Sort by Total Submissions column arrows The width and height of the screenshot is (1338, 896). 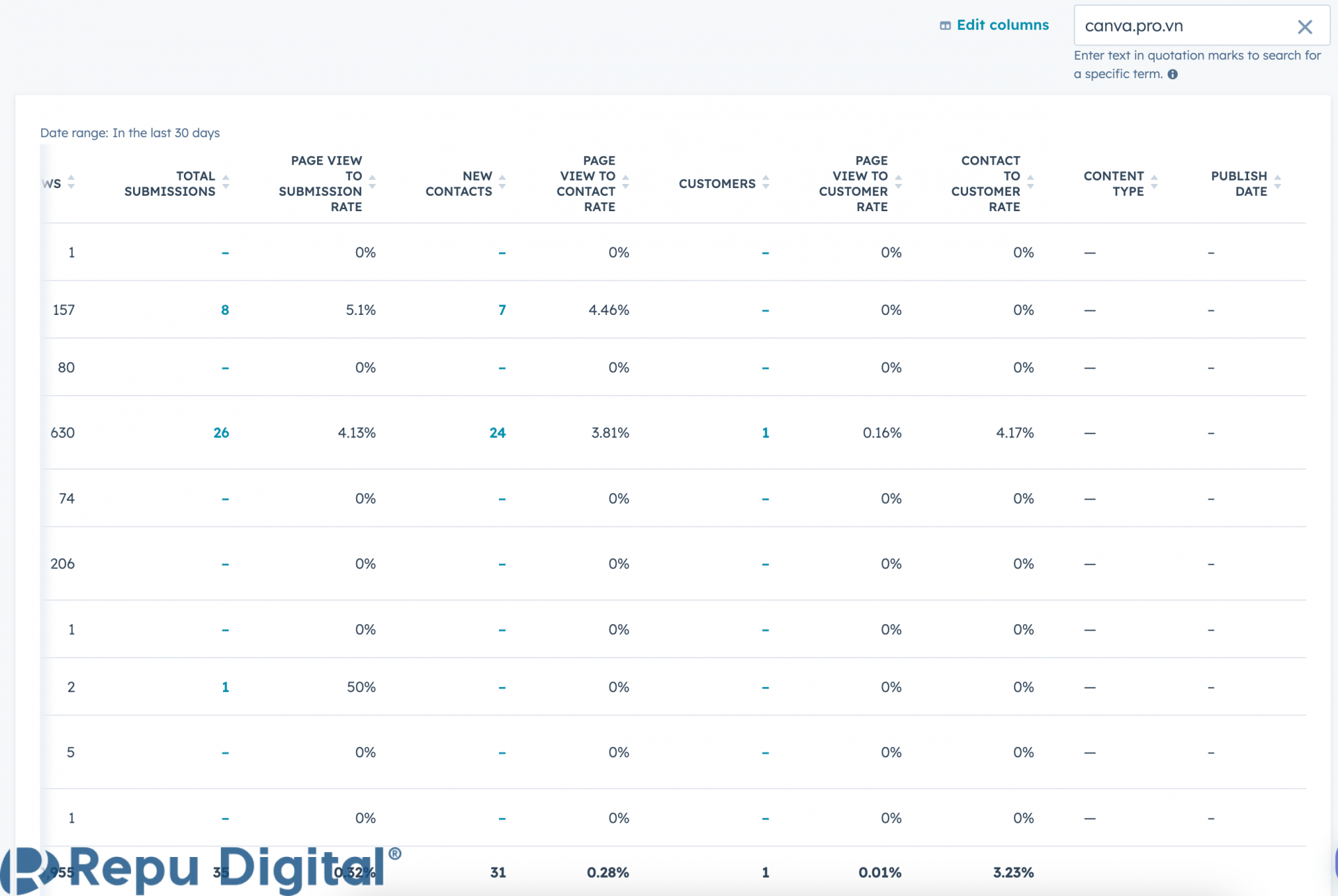[226, 183]
